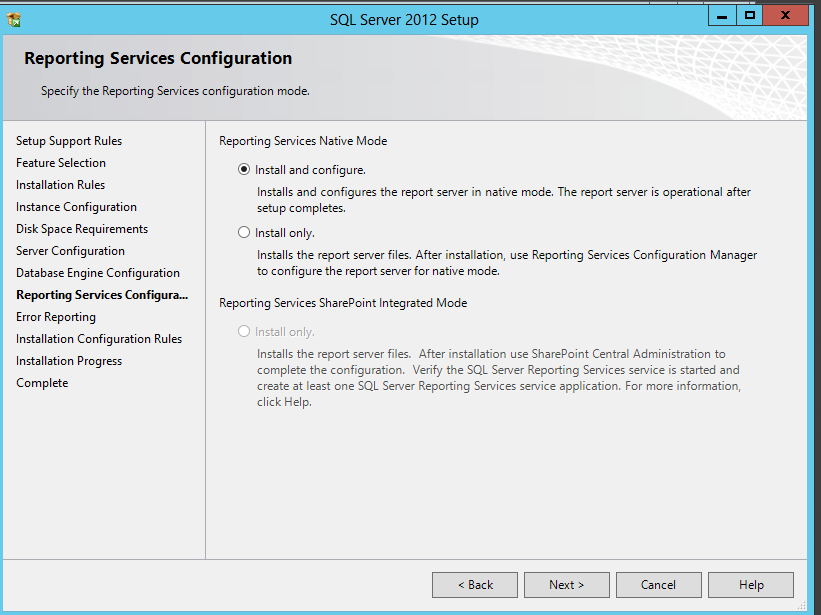Click the "Reporting Services SharePoint Integrated Mode" heading
The width and height of the screenshot is (821, 615).
(x=343, y=303)
